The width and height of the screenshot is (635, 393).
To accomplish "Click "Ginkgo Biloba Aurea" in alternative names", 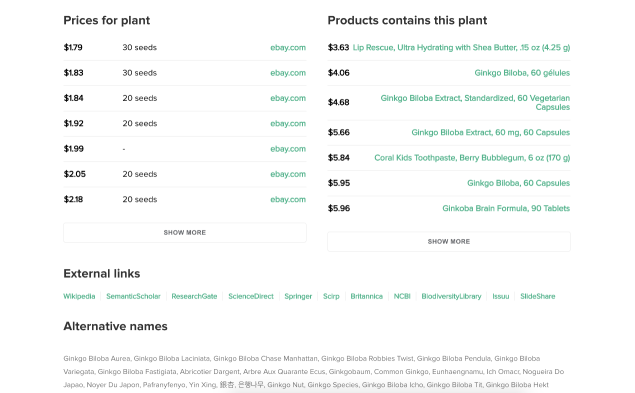I will [96, 359].
